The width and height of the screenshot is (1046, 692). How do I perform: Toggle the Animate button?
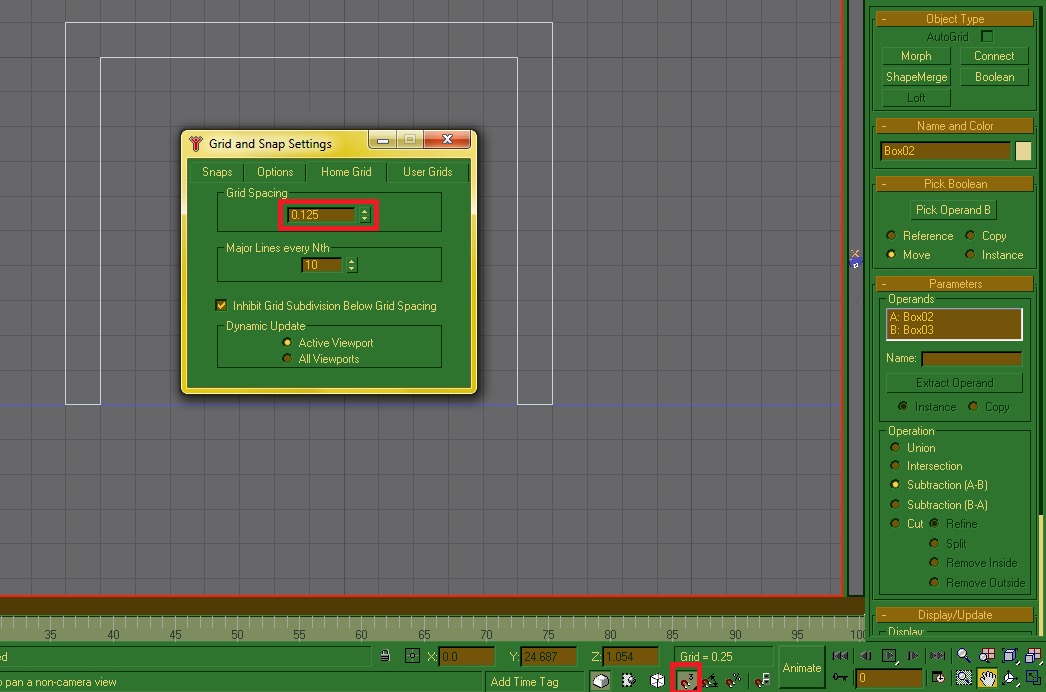(801, 667)
